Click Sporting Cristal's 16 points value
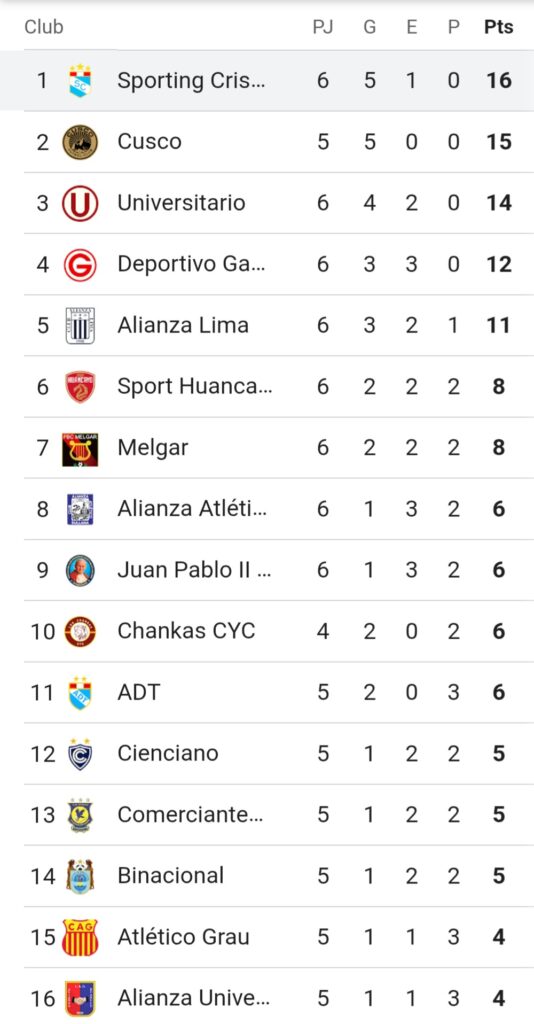 499,81
